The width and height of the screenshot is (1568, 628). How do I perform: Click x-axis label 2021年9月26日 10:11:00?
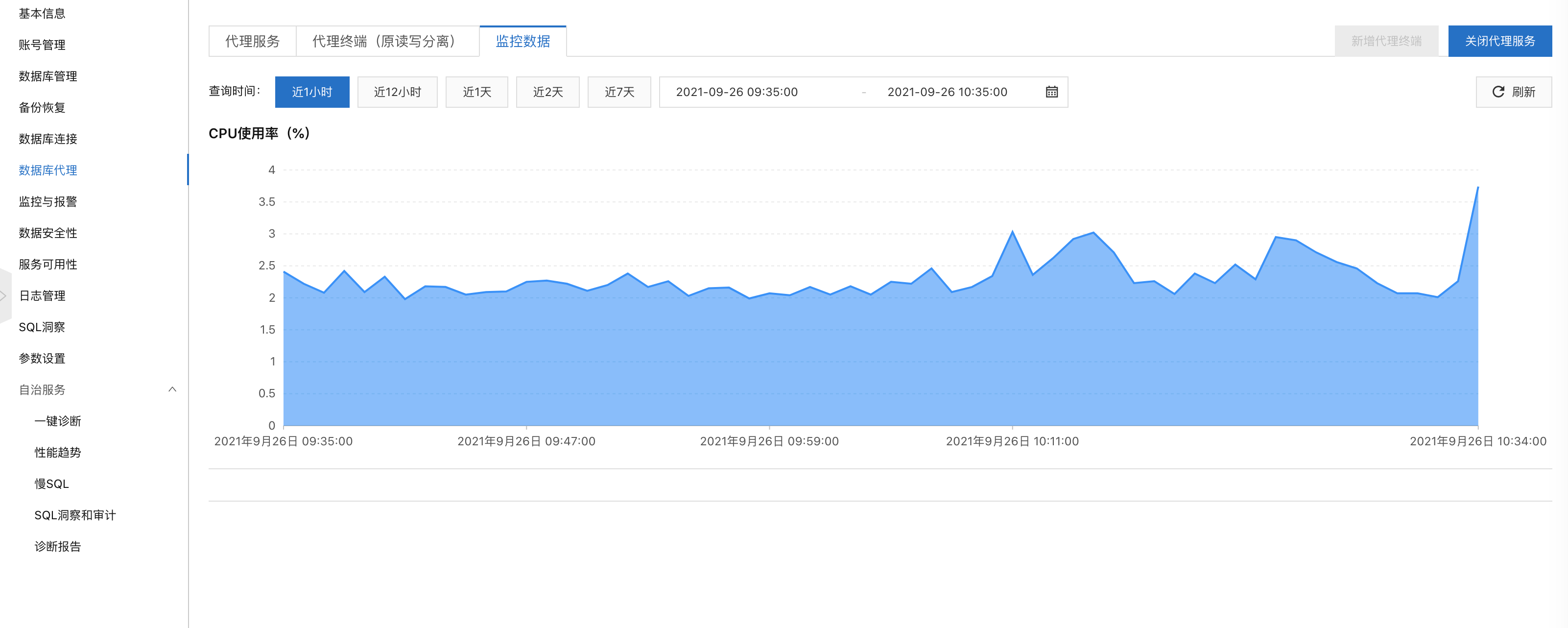[x=1012, y=442]
